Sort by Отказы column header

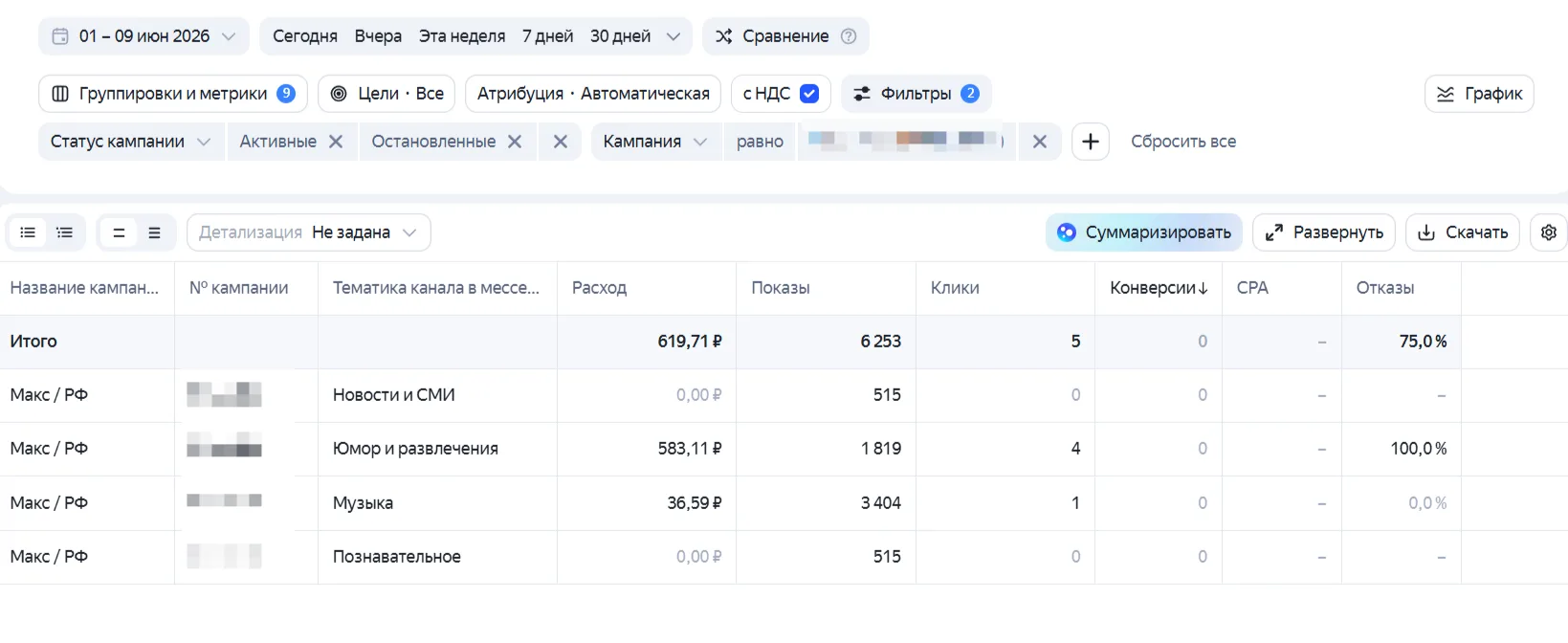1385,288
